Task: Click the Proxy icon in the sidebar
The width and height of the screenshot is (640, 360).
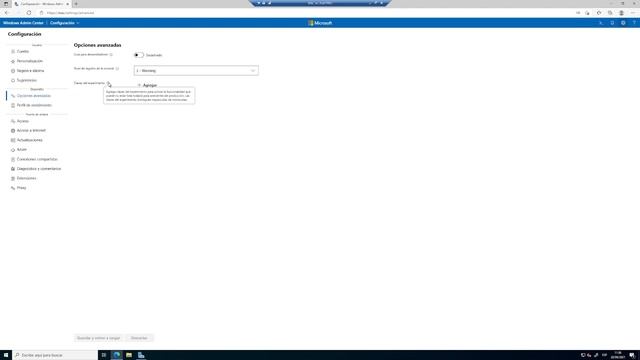Action: [13, 188]
